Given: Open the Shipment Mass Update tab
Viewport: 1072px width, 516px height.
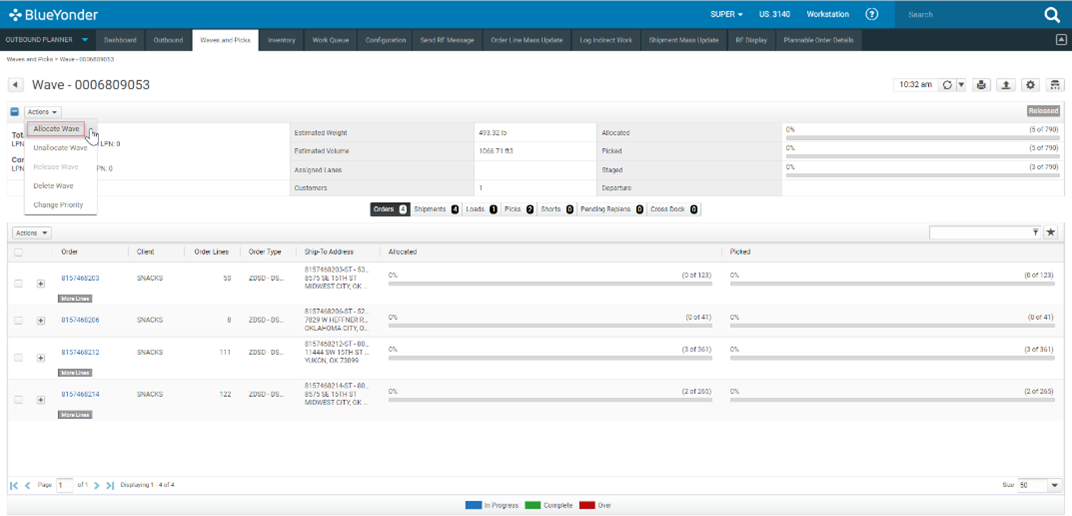Looking at the screenshot, I should (684, 40).
